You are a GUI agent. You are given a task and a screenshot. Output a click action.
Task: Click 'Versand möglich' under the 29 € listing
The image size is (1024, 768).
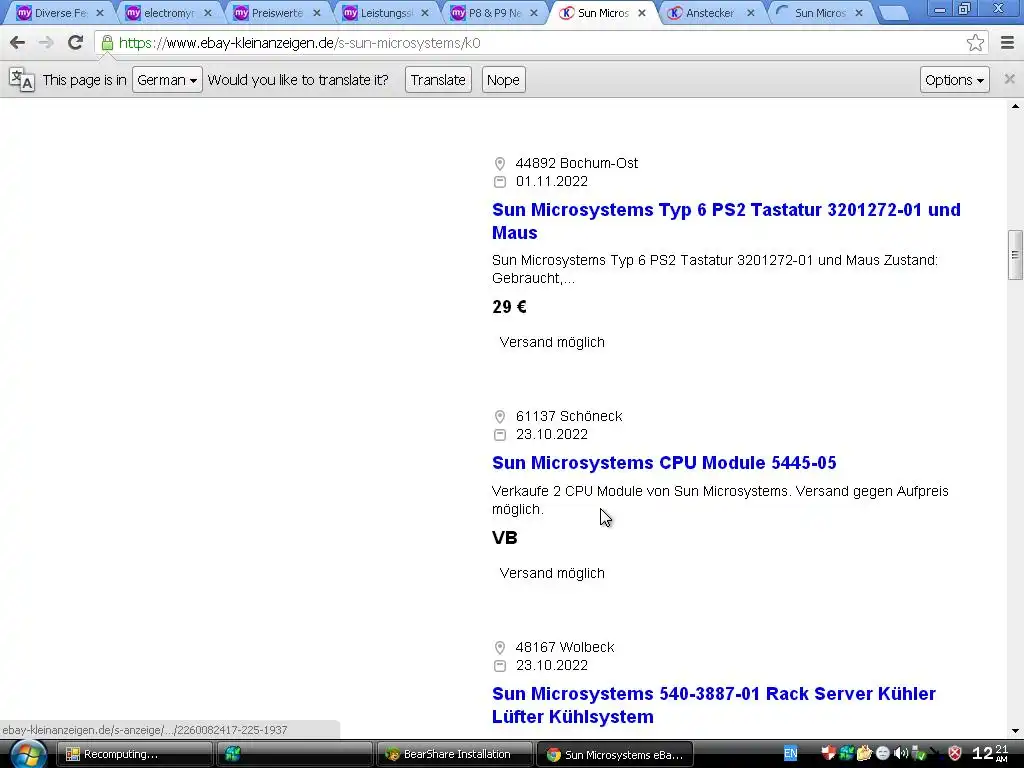pyautogui.click(x=552, y=342)
